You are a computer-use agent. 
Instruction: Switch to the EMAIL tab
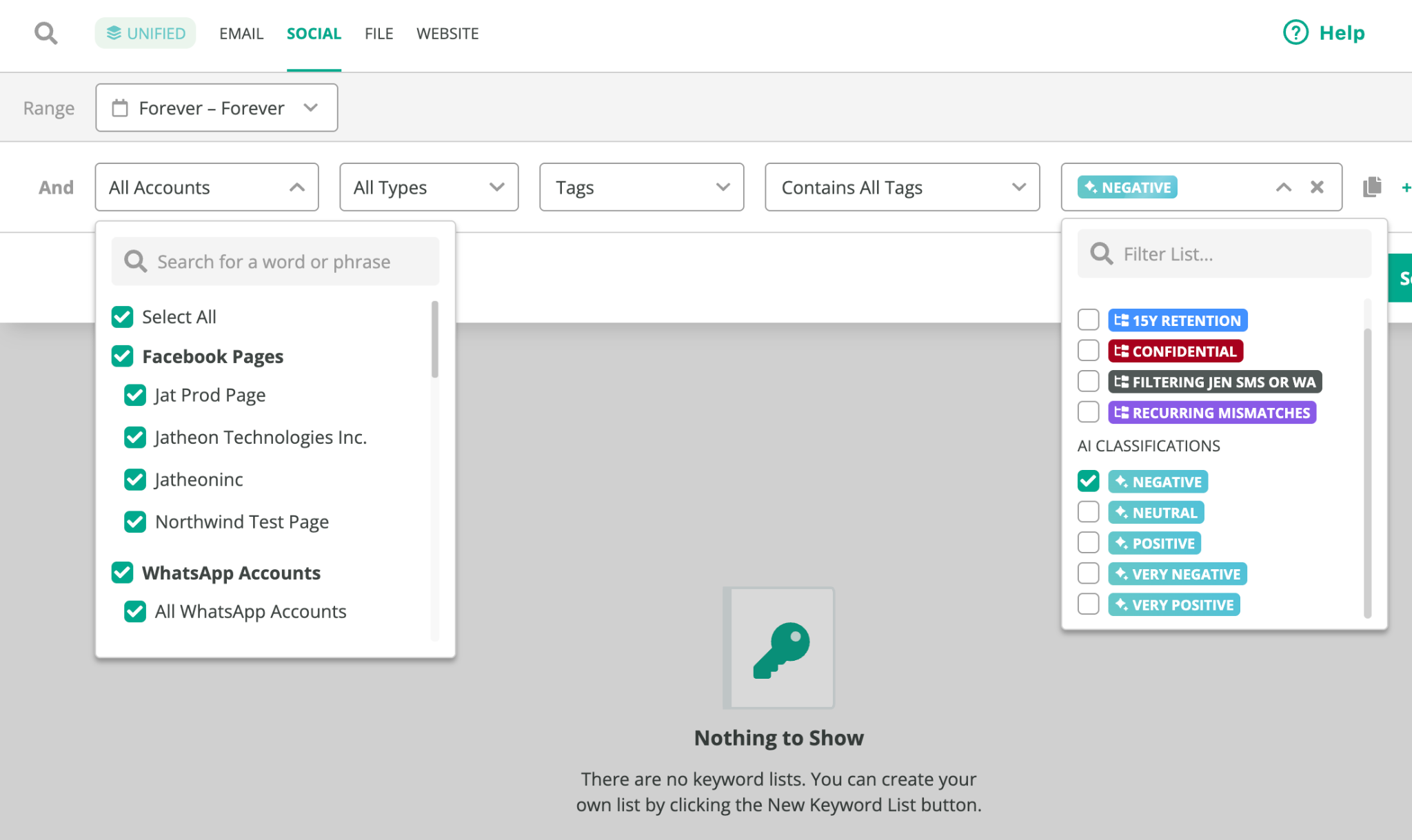point(241,33)
